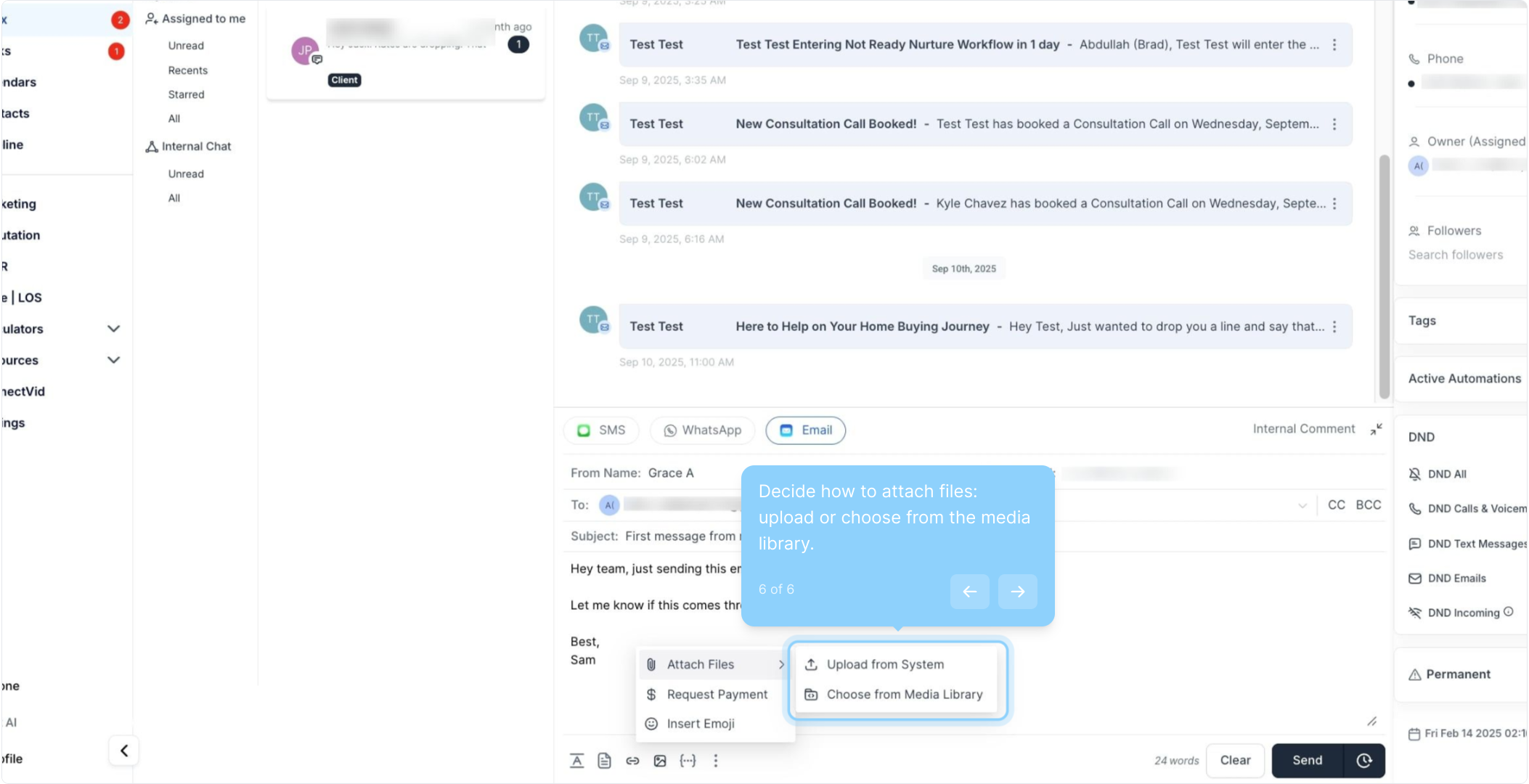Select Choose from Media Library option
Viewport: 1529px width, 784px height.
coord(904,695)
